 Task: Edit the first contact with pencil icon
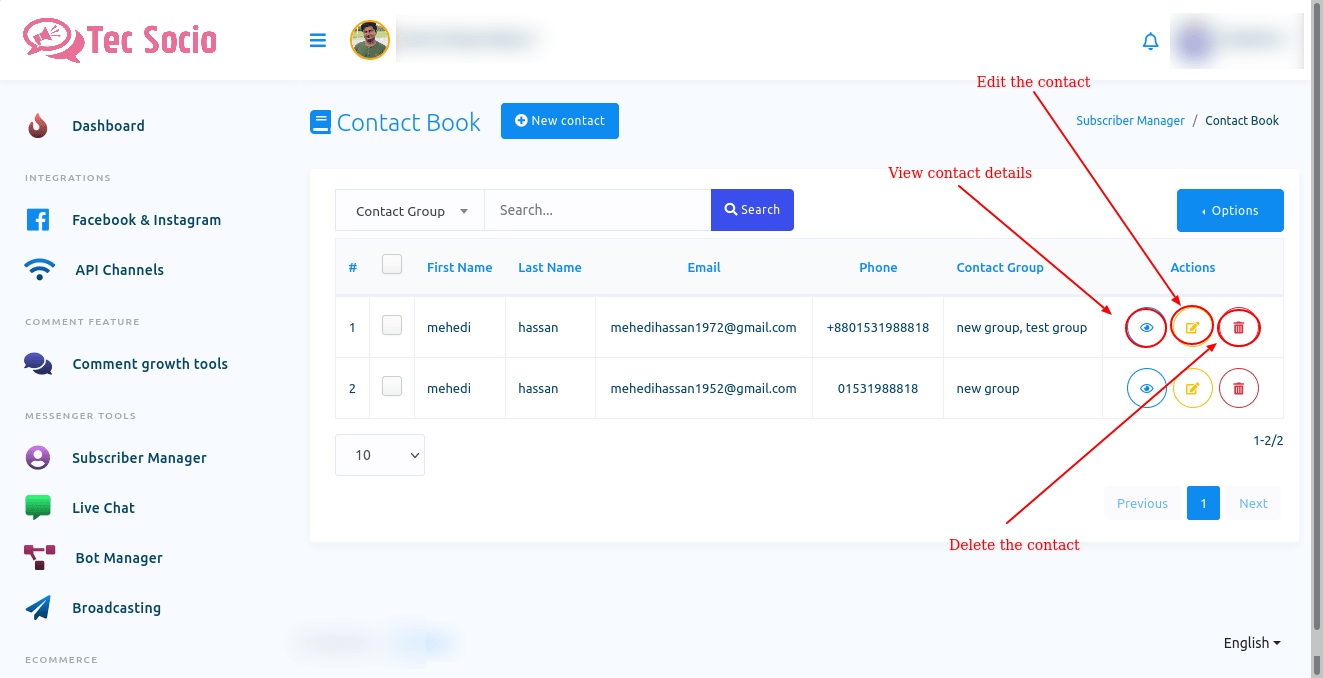(x=1192, y=327)
